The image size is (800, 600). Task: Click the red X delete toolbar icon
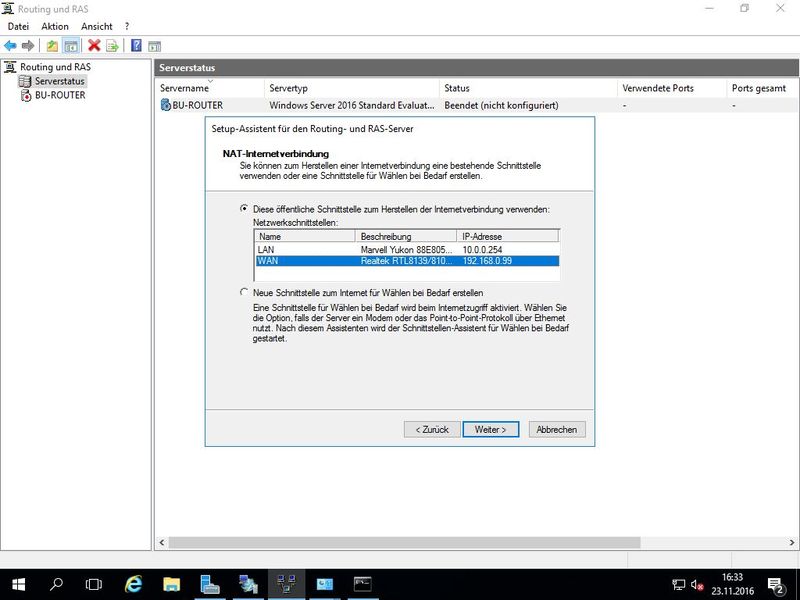click(x=94, y=45)
